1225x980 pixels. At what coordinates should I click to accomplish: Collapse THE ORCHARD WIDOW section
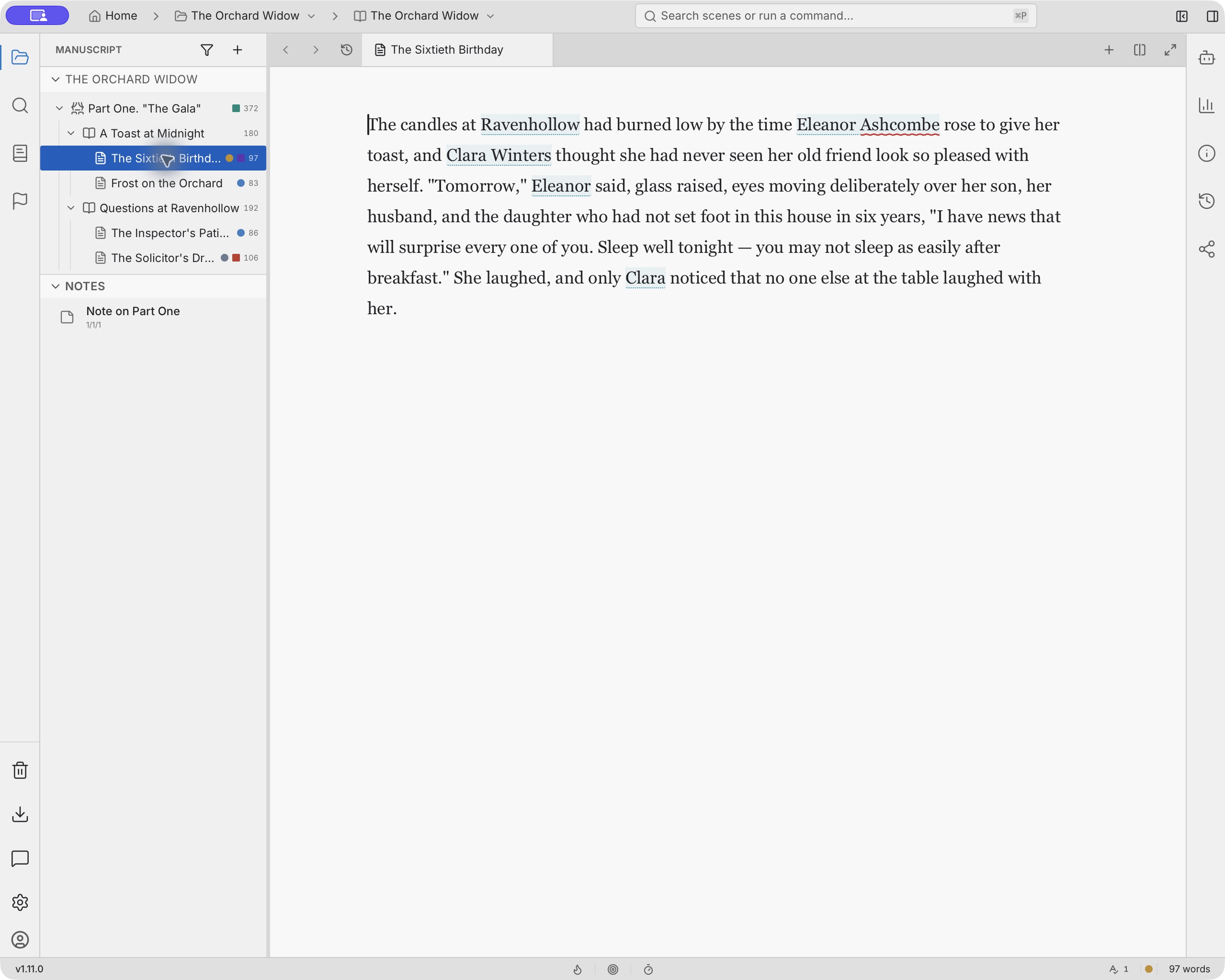click(56, 79)
